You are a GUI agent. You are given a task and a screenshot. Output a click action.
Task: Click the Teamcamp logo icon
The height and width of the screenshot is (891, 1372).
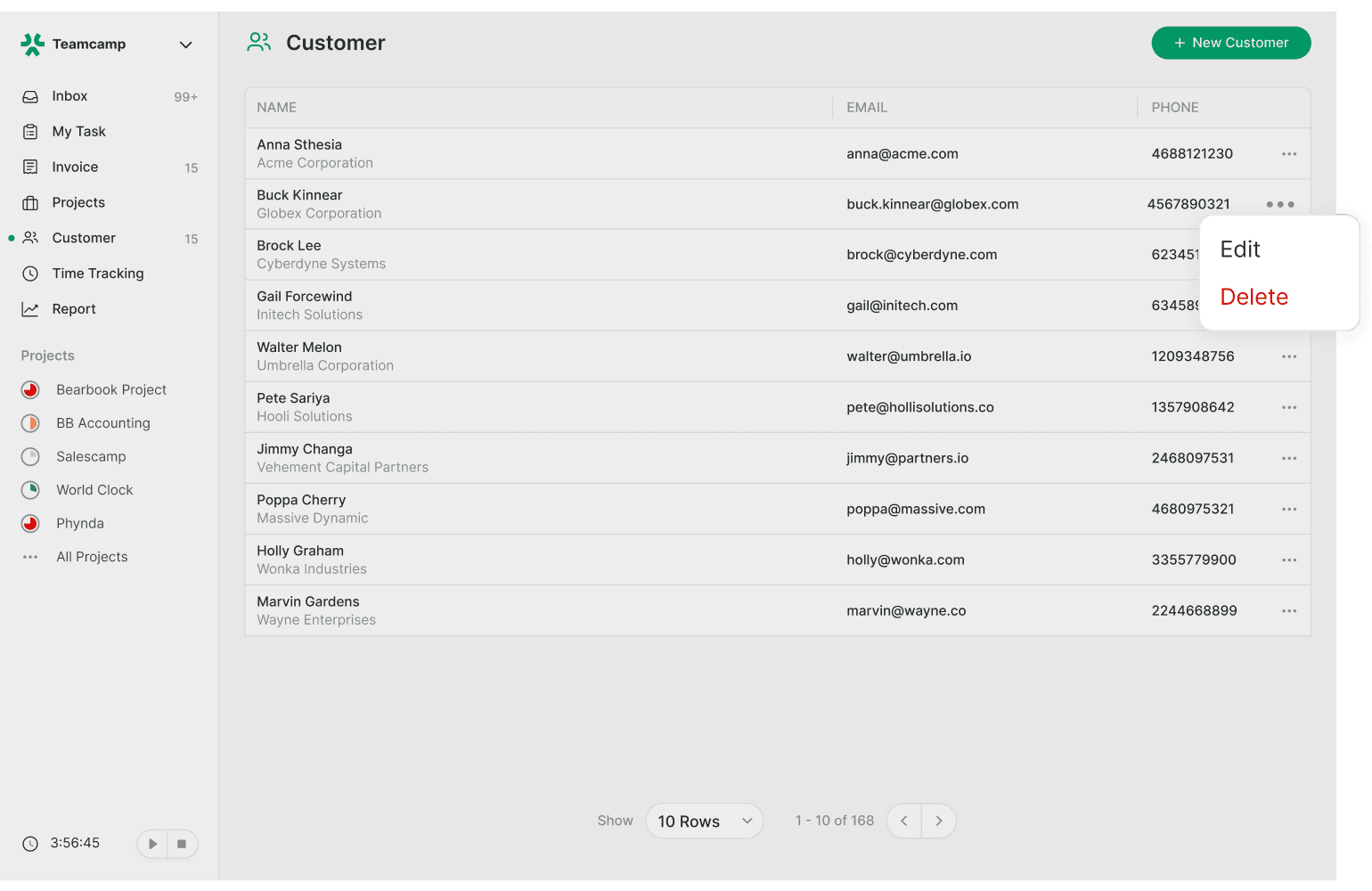click(33, 45)
